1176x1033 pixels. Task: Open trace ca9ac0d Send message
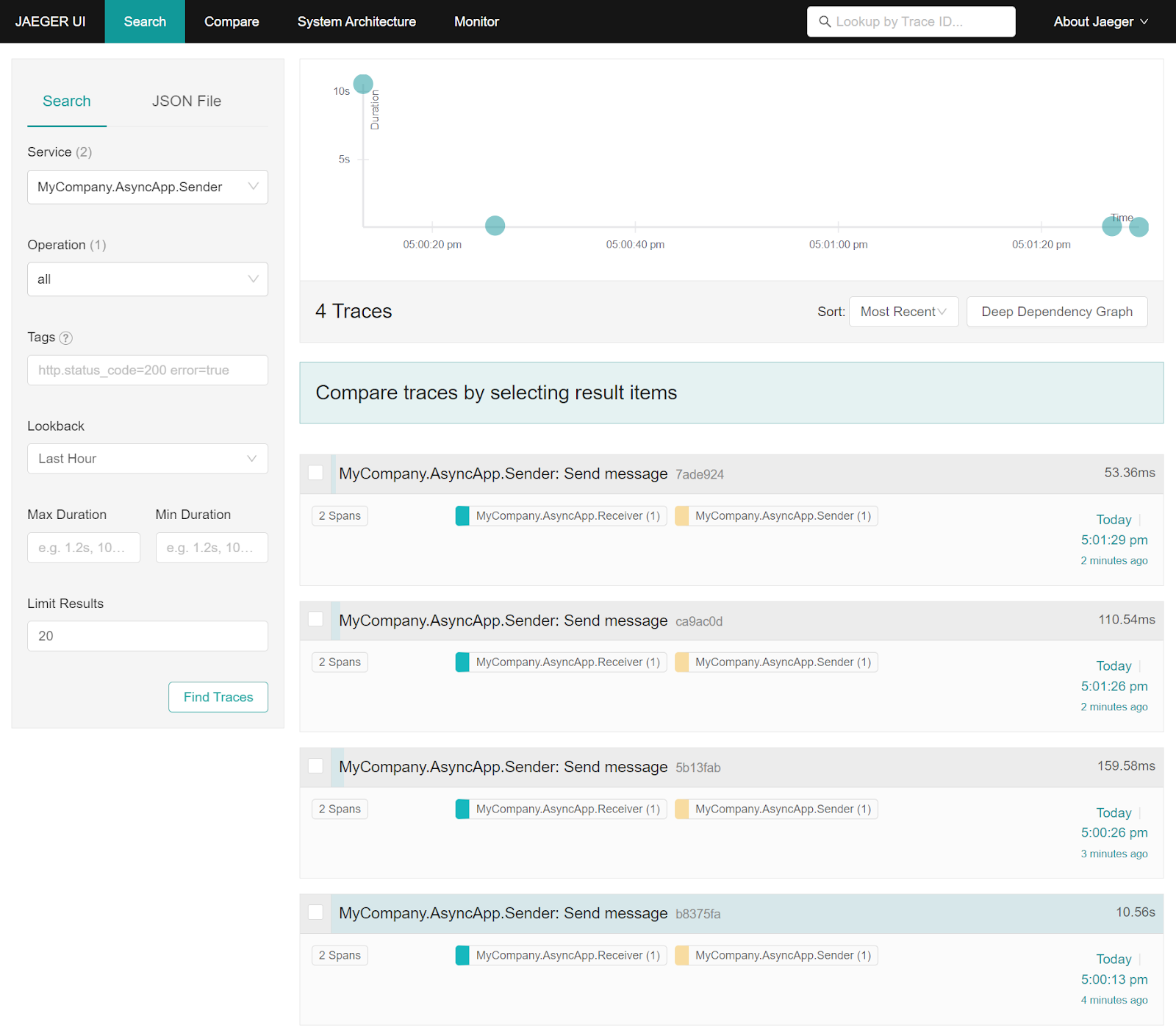pos(503,621)
